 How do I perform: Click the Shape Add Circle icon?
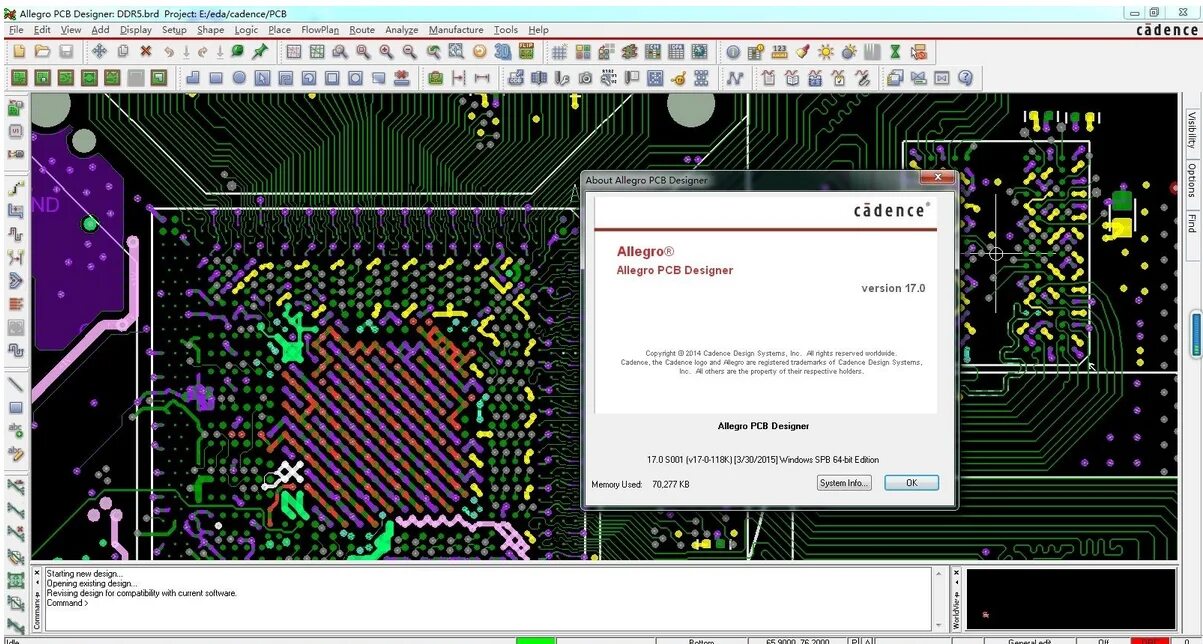click(x=239, y=77)
